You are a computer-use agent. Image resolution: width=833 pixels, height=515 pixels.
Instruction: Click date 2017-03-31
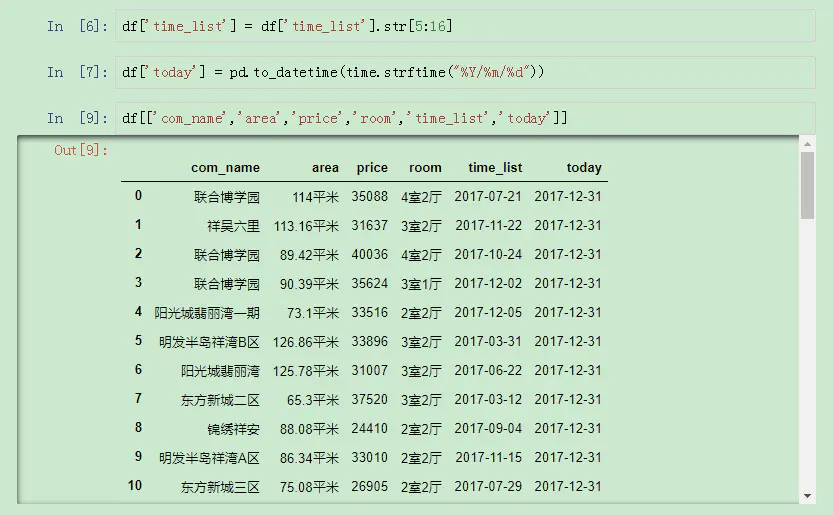pos(488,341)
